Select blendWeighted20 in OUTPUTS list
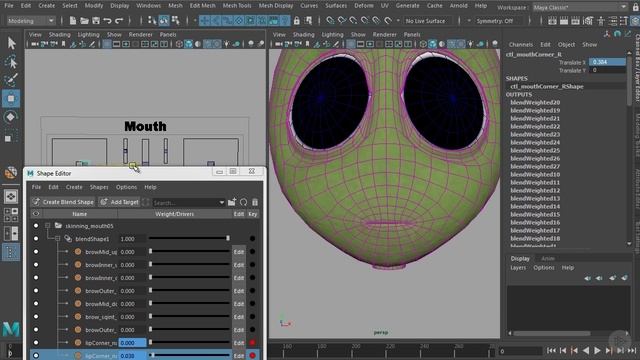The image size is (640, 360). coord(535,102)
